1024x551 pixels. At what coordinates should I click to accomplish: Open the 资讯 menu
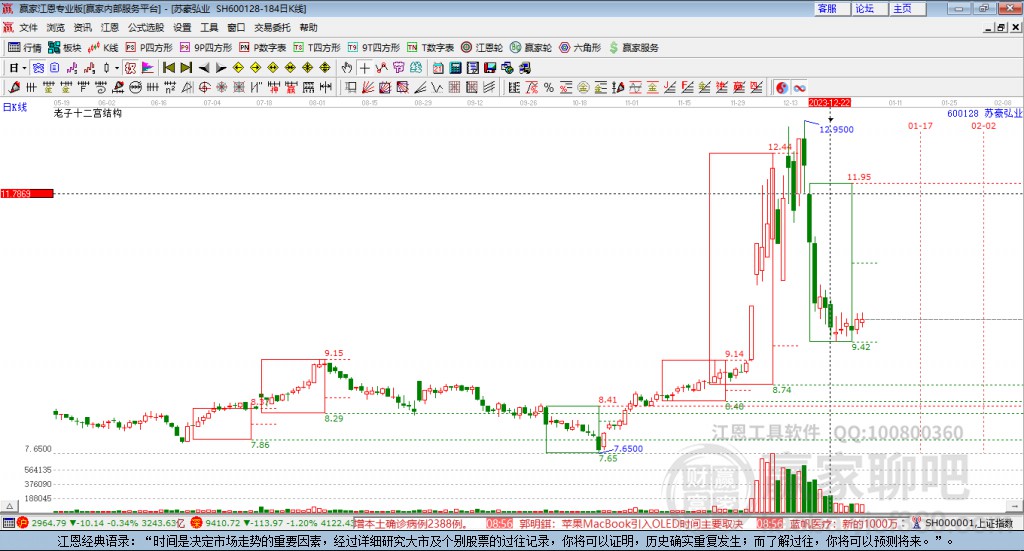(x=82, y=27)
